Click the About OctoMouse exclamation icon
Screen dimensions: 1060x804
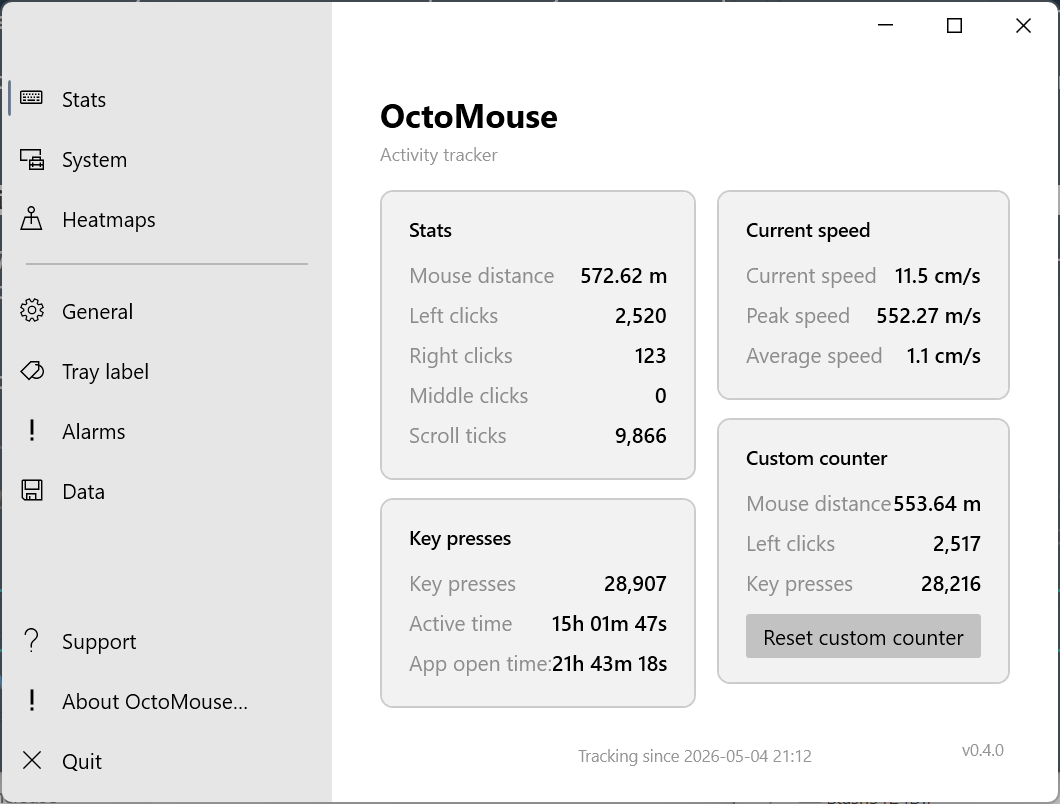click(x=32, y=700)
